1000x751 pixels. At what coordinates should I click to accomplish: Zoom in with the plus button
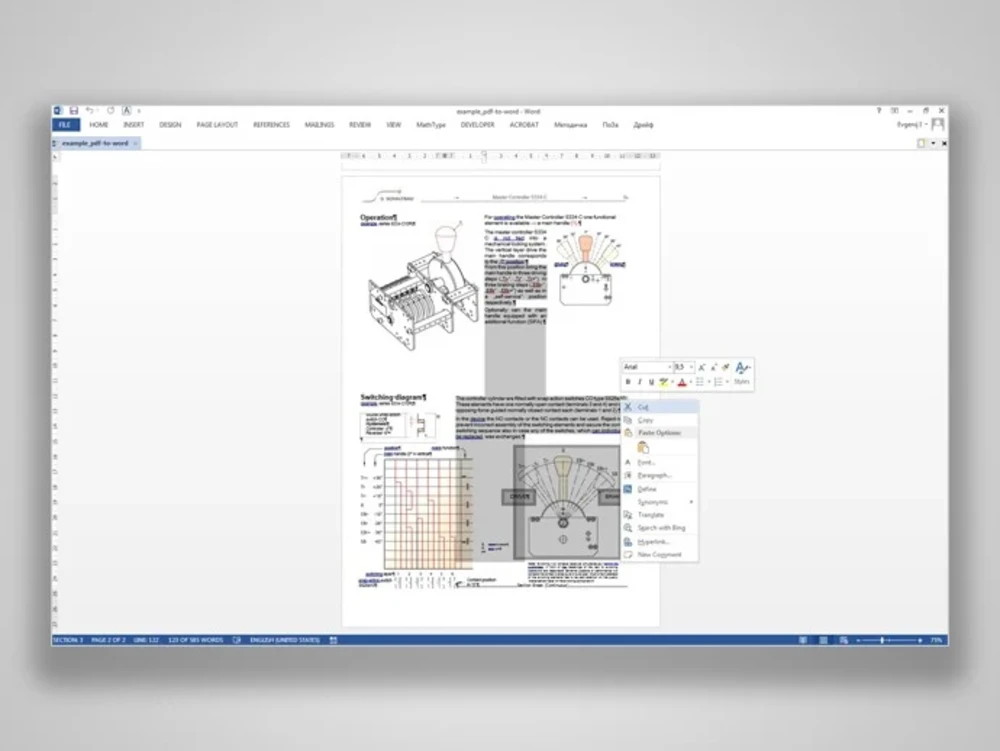920,640
